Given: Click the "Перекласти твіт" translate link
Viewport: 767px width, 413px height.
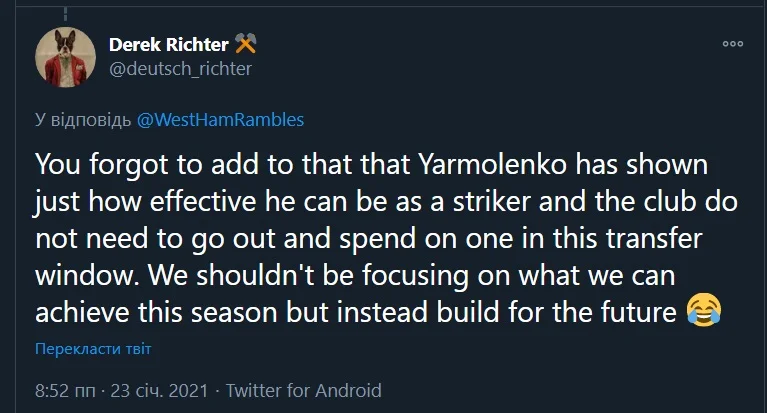Looking at the screenshot, I should pyautogui.click(x=93, y=351).
